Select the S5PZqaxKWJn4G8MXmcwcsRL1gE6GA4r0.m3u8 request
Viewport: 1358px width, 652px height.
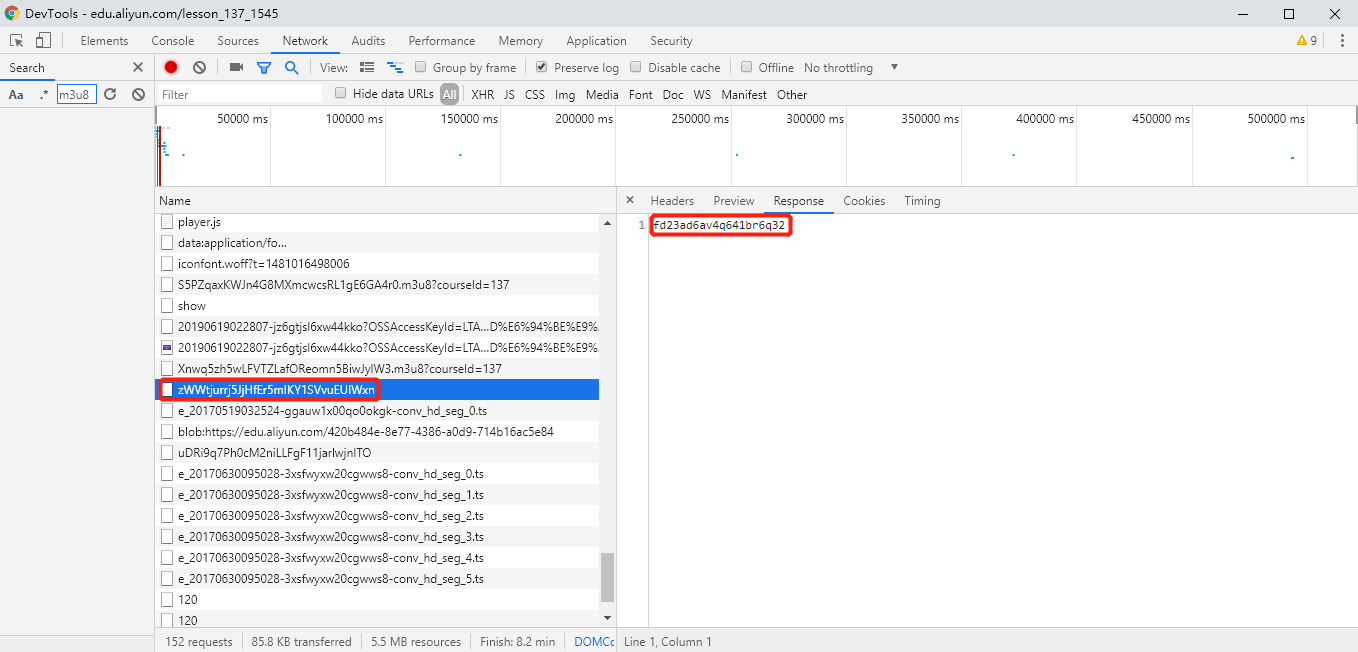[x=377, y=285]
